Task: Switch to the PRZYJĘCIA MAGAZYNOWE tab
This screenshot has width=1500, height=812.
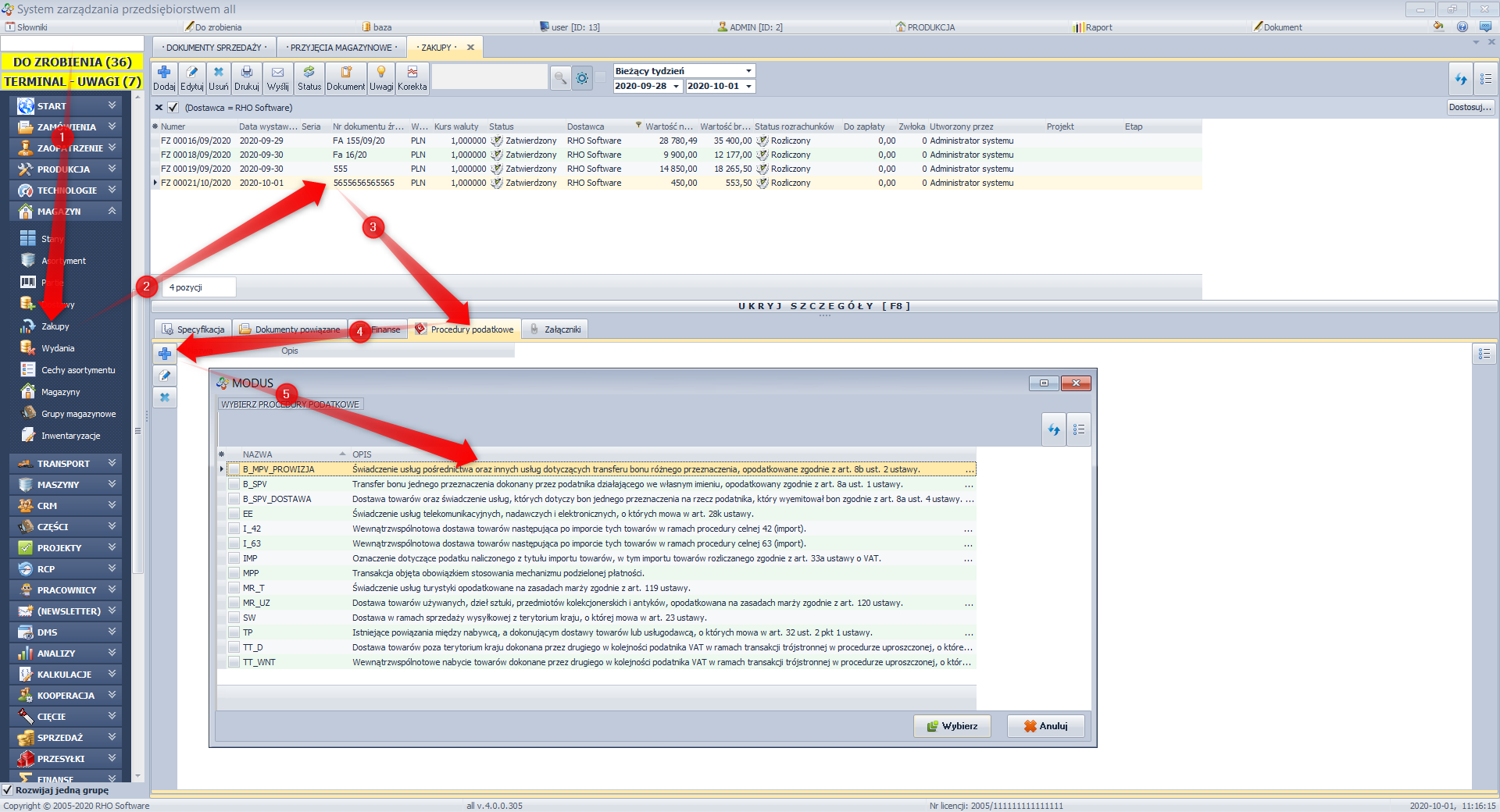Action: tap(341, 48)
